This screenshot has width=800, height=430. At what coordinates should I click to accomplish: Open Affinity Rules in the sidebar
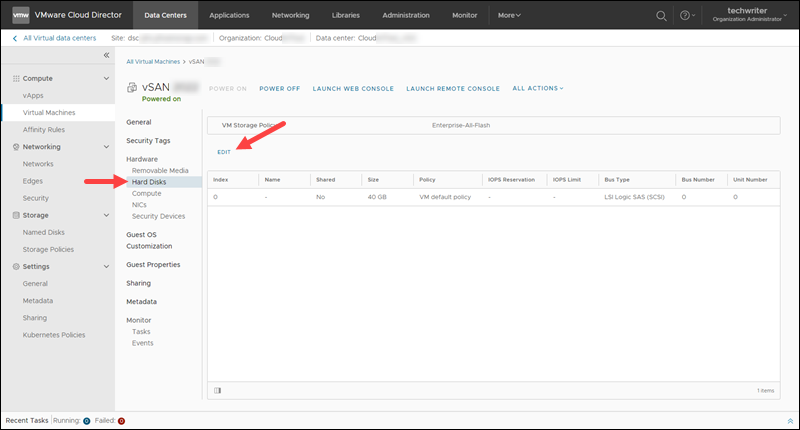click(x=44, y=130)
